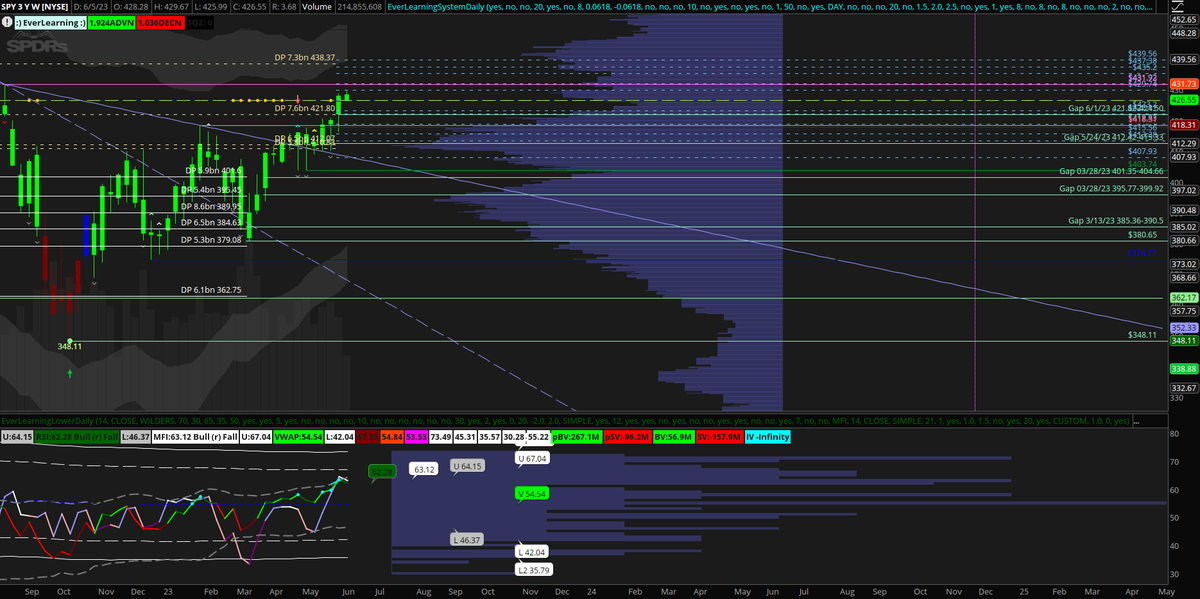Click the purple 352.33 trendline price bubble

tap(1184, 328)
